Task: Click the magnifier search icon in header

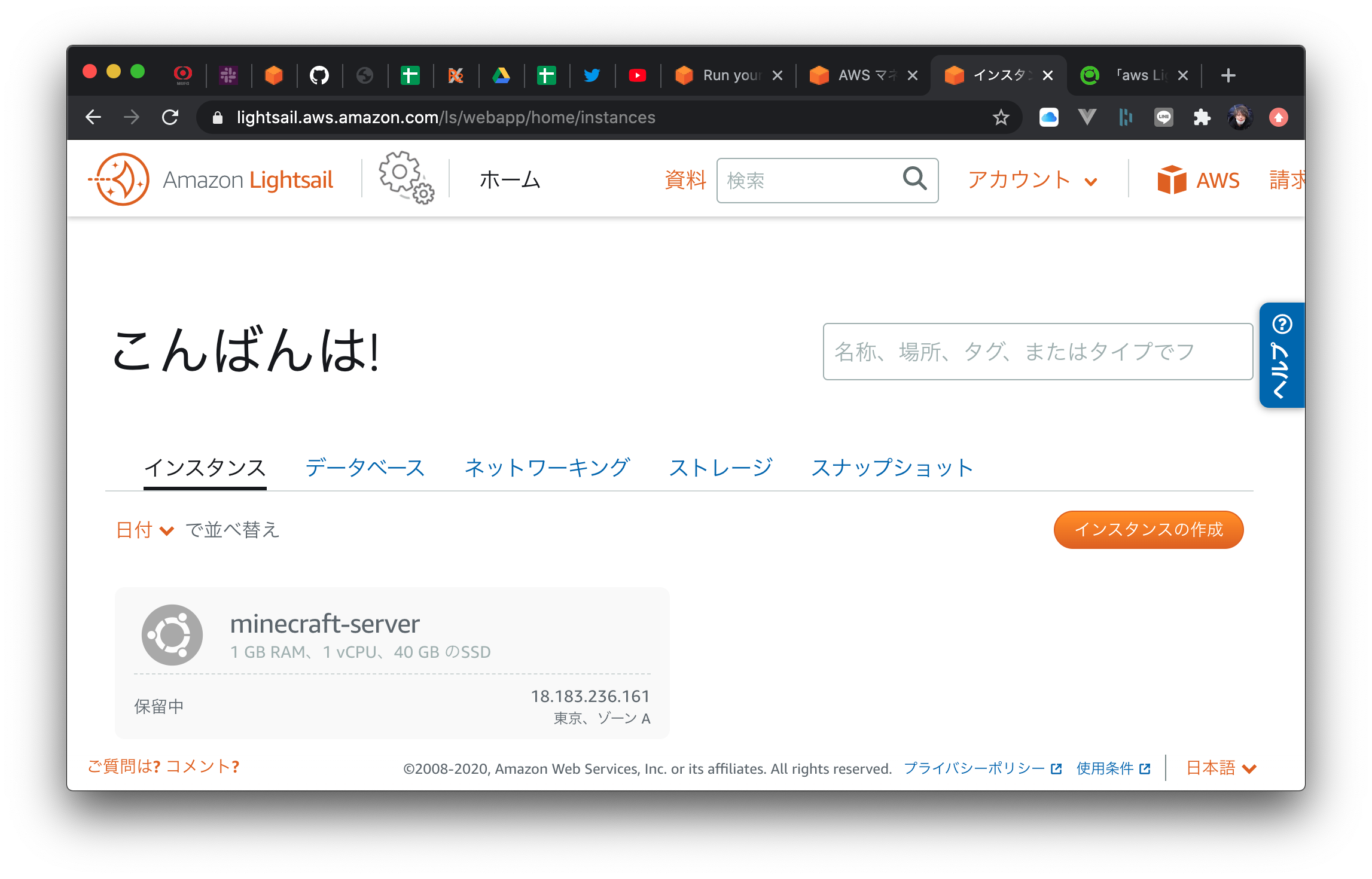Action: 914,179
